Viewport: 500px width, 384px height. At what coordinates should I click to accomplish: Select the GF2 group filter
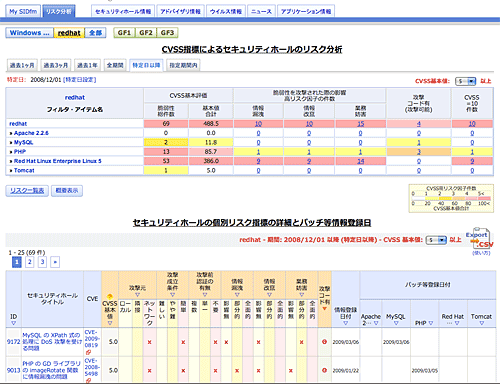[146, 33]
